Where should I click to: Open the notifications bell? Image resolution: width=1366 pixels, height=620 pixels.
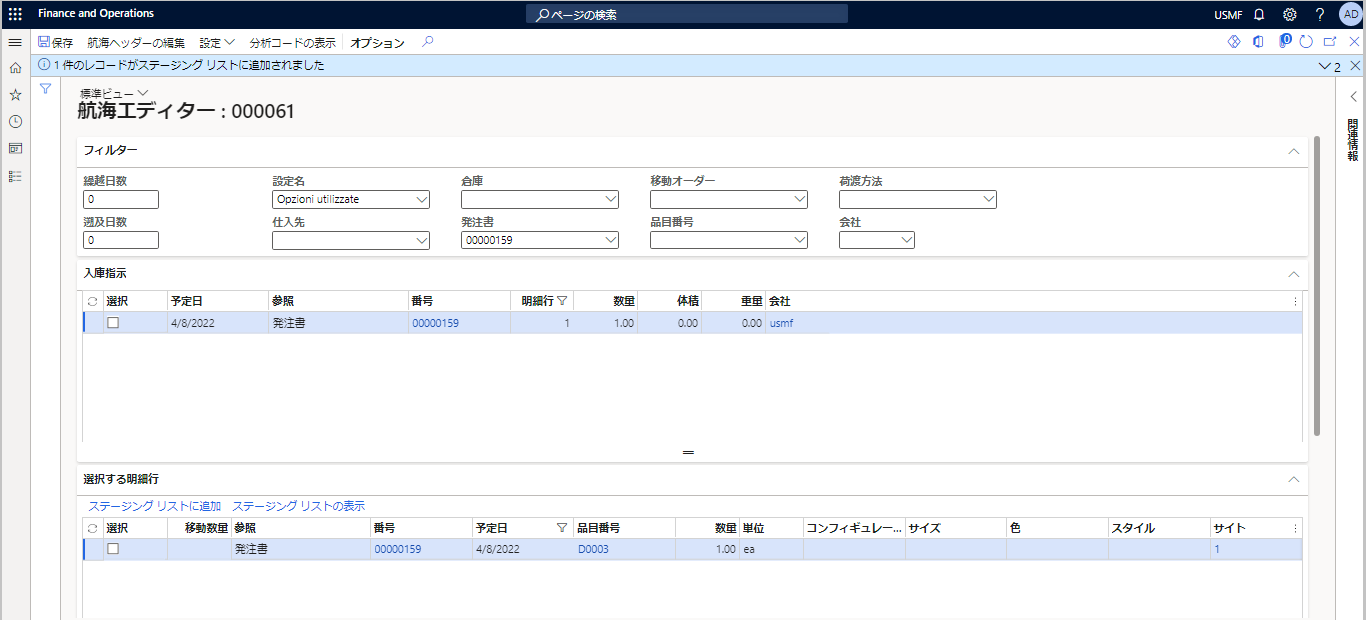point(1259,14)
